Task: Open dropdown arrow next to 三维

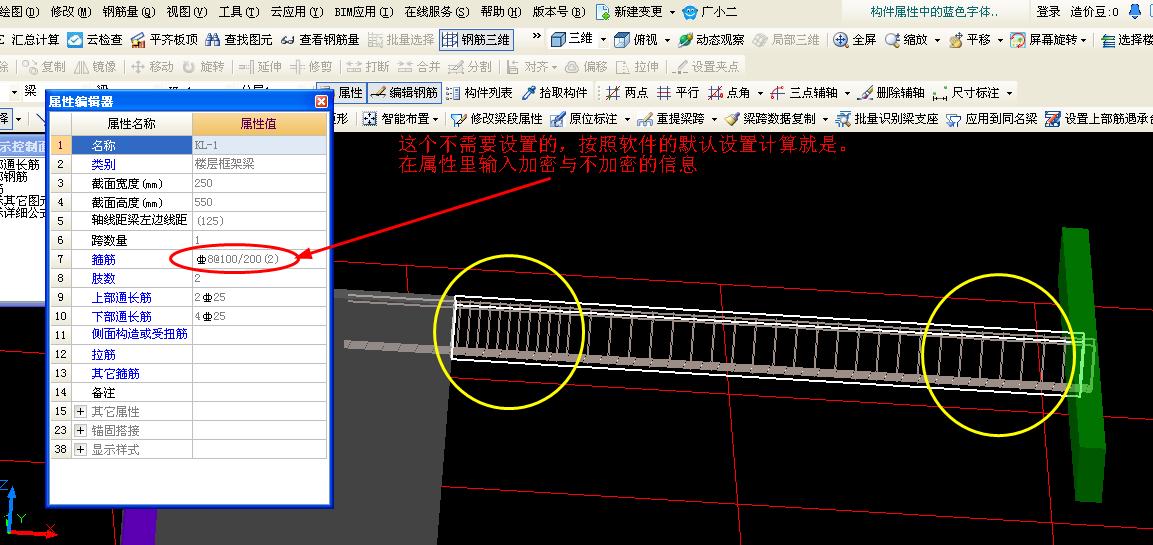Action: [x=604, y=40]
